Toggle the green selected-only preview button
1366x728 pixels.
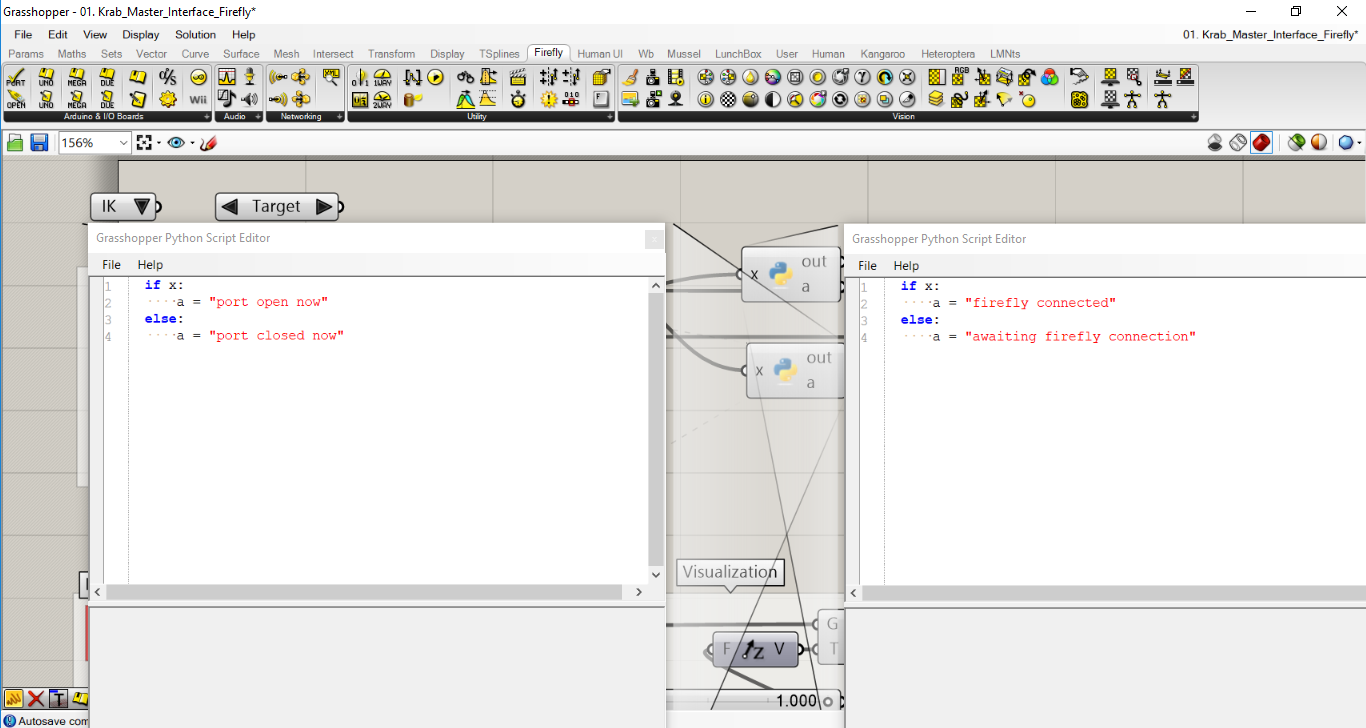click(1296, 143)
